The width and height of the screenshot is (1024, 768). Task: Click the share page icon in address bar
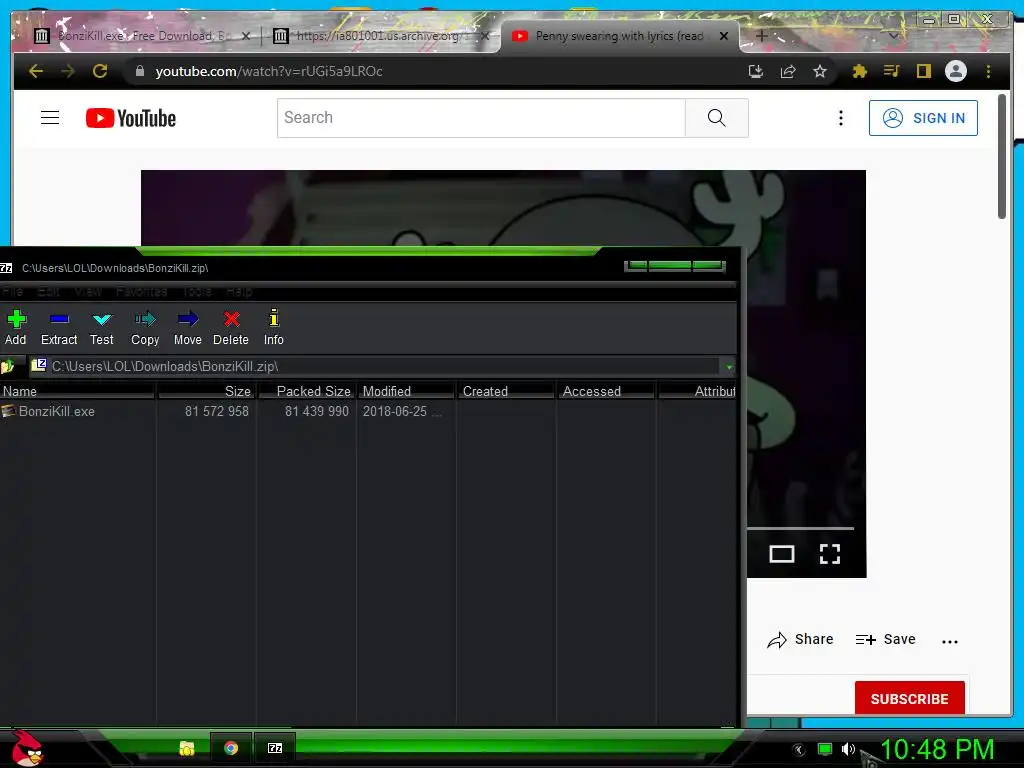[788, 71]
